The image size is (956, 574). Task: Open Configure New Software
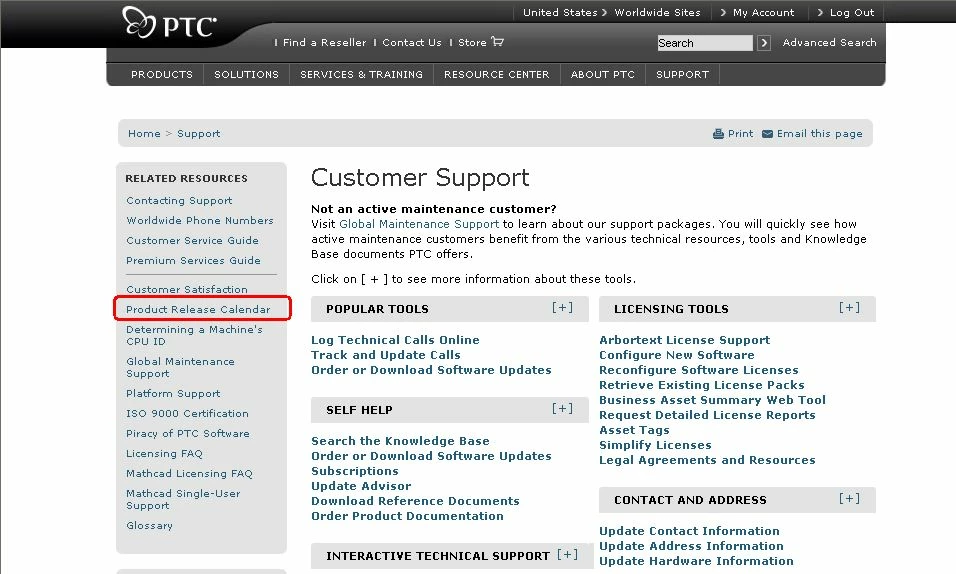677,355
